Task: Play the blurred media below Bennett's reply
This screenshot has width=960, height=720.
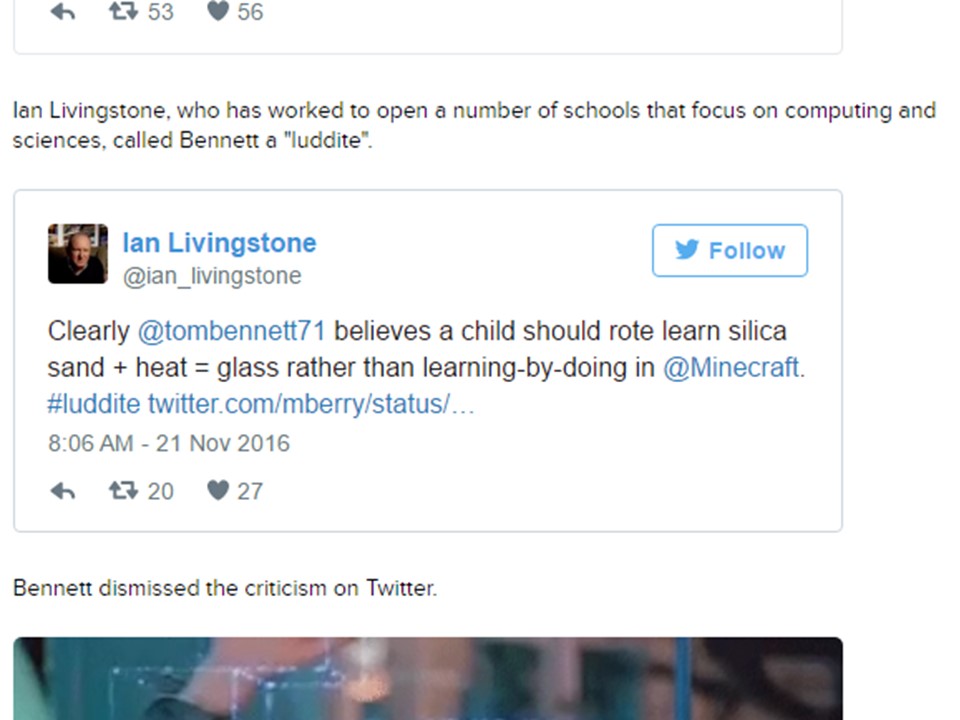Action: (x=428, y=678)
